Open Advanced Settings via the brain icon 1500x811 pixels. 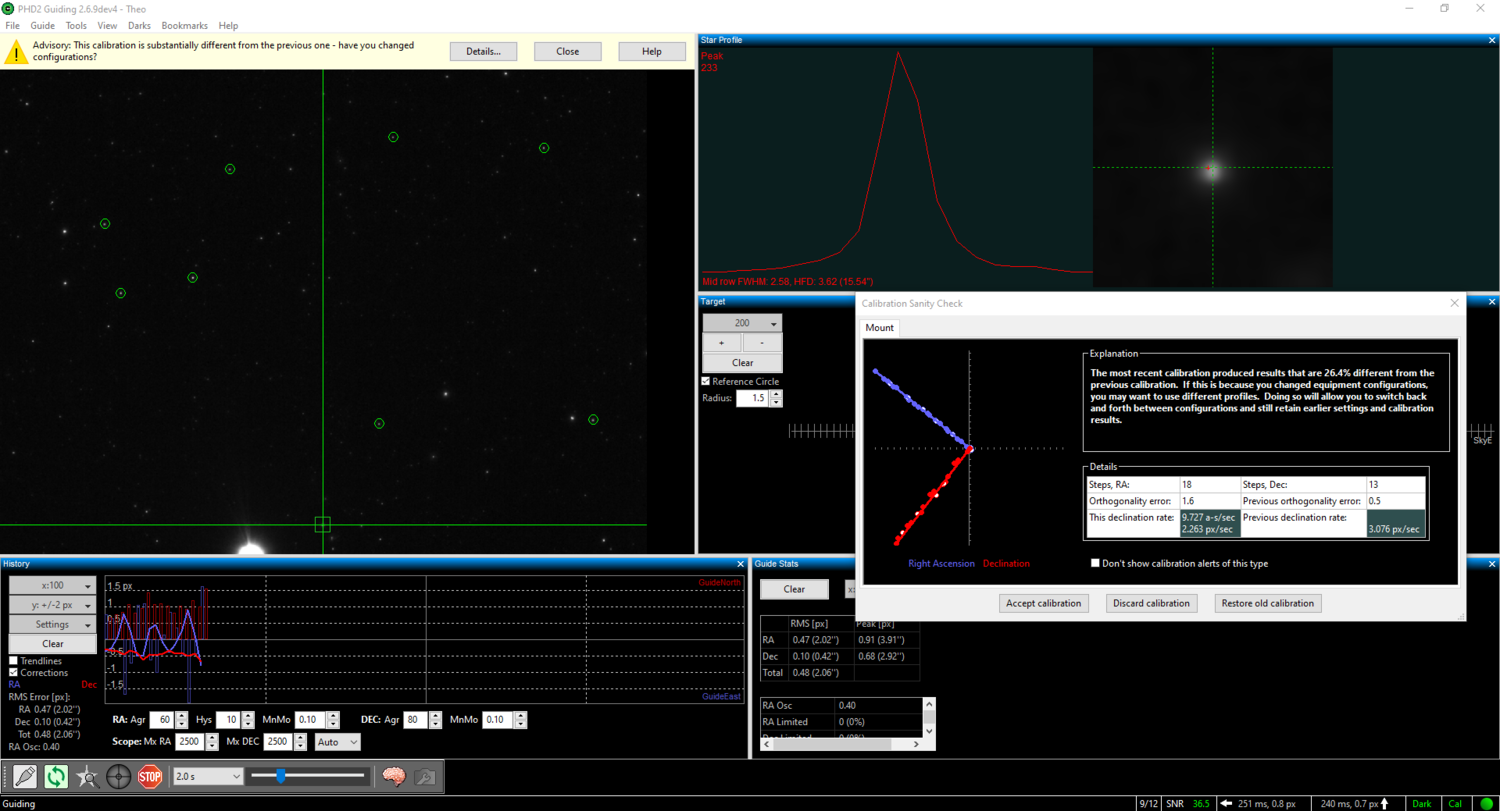pos(393,776)
